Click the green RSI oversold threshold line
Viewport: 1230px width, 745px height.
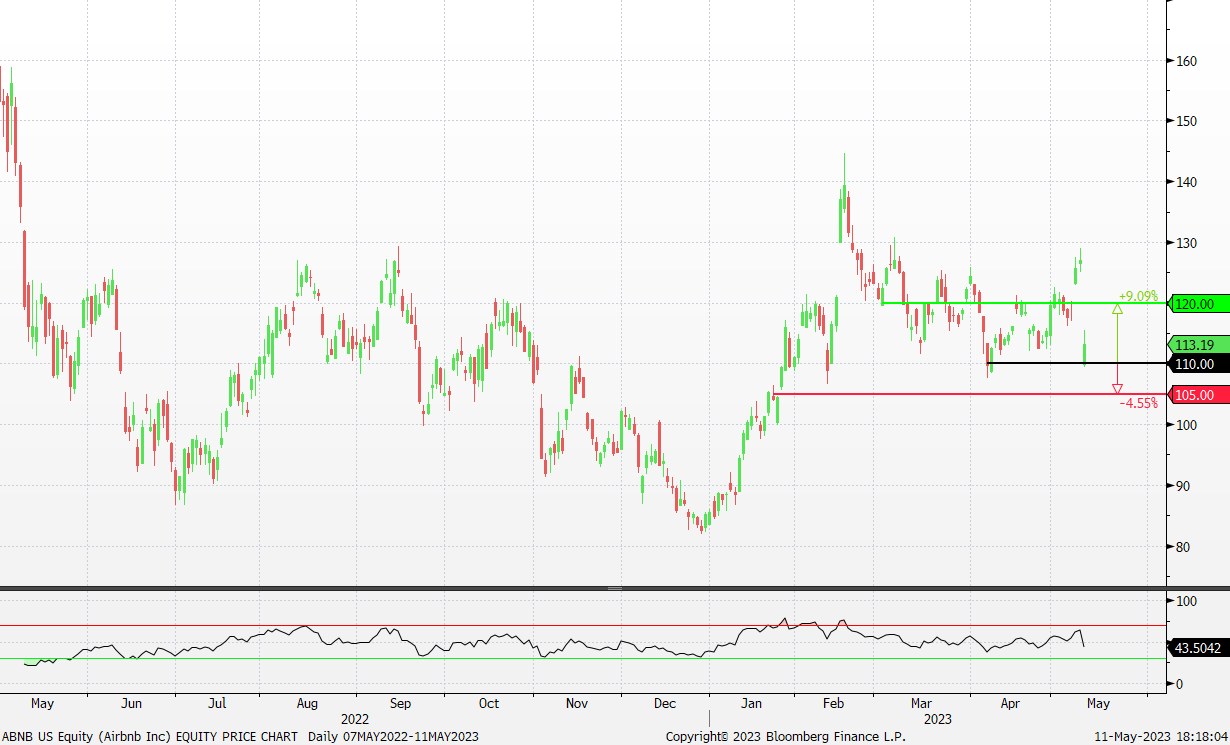click(x=583, y=658)
